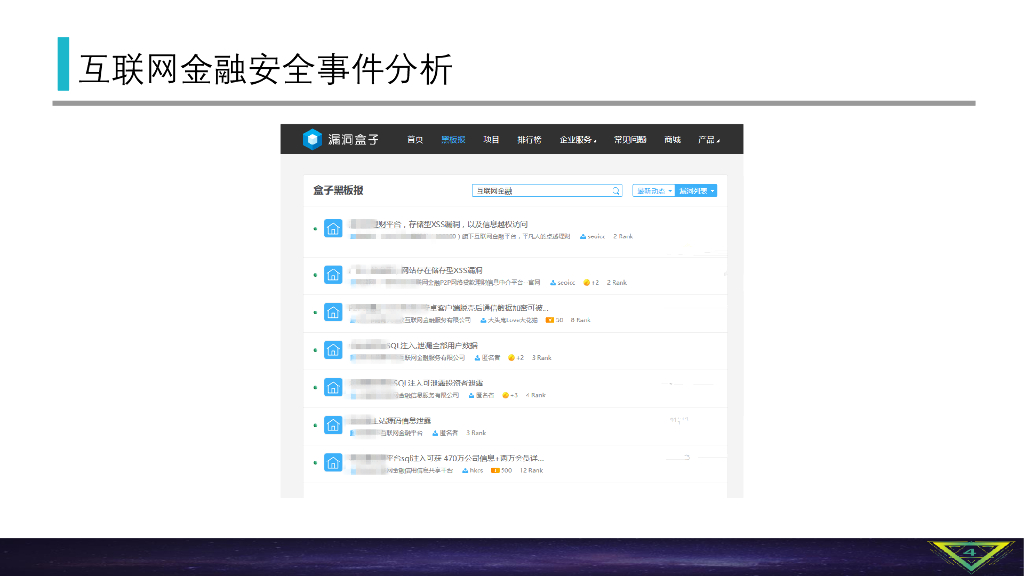
Task: Click orange bounty badge showing 500
Action: (495, 471)
